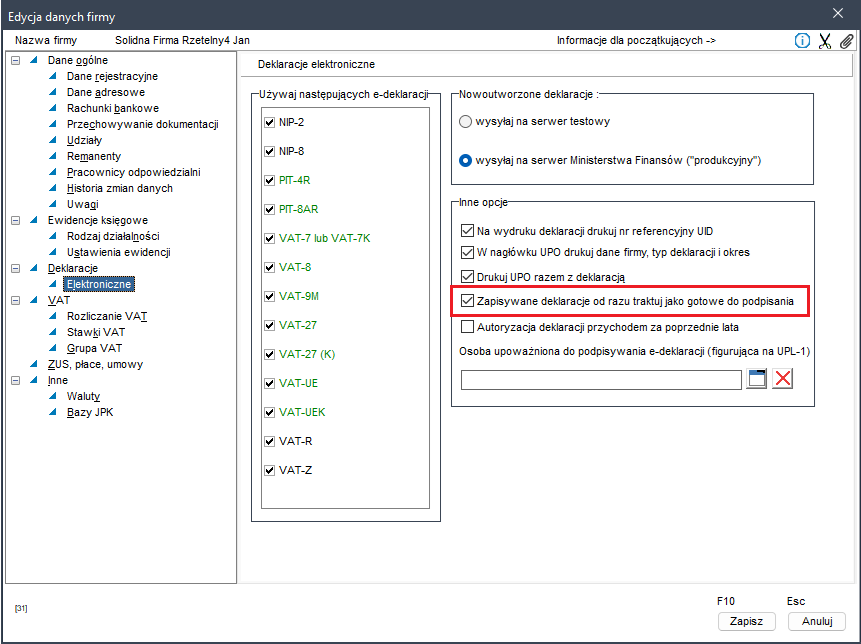Image resolution: width=861 pixels, height=644 pixels.
Task: Select Pracownicy odpowiedzialni item
Action: pos(133,172)
